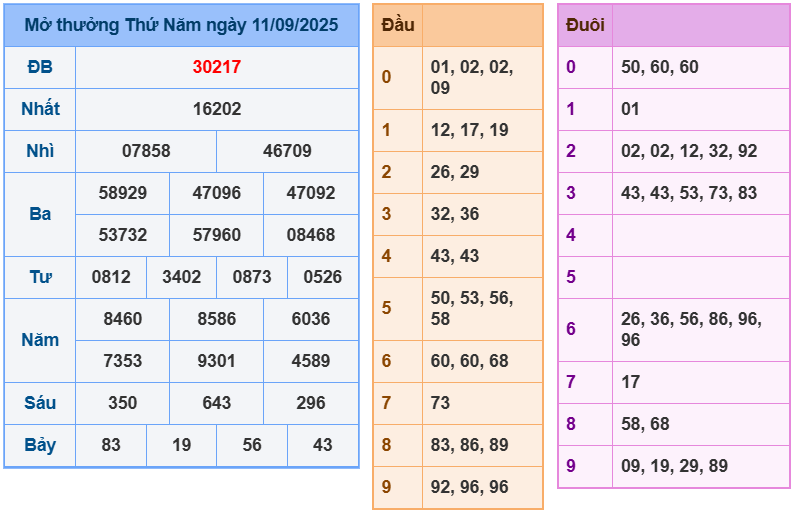Click the Sáu prize number 296
Image resolution: width=792 pixels, height=512 pixels.
click(311, 402)
